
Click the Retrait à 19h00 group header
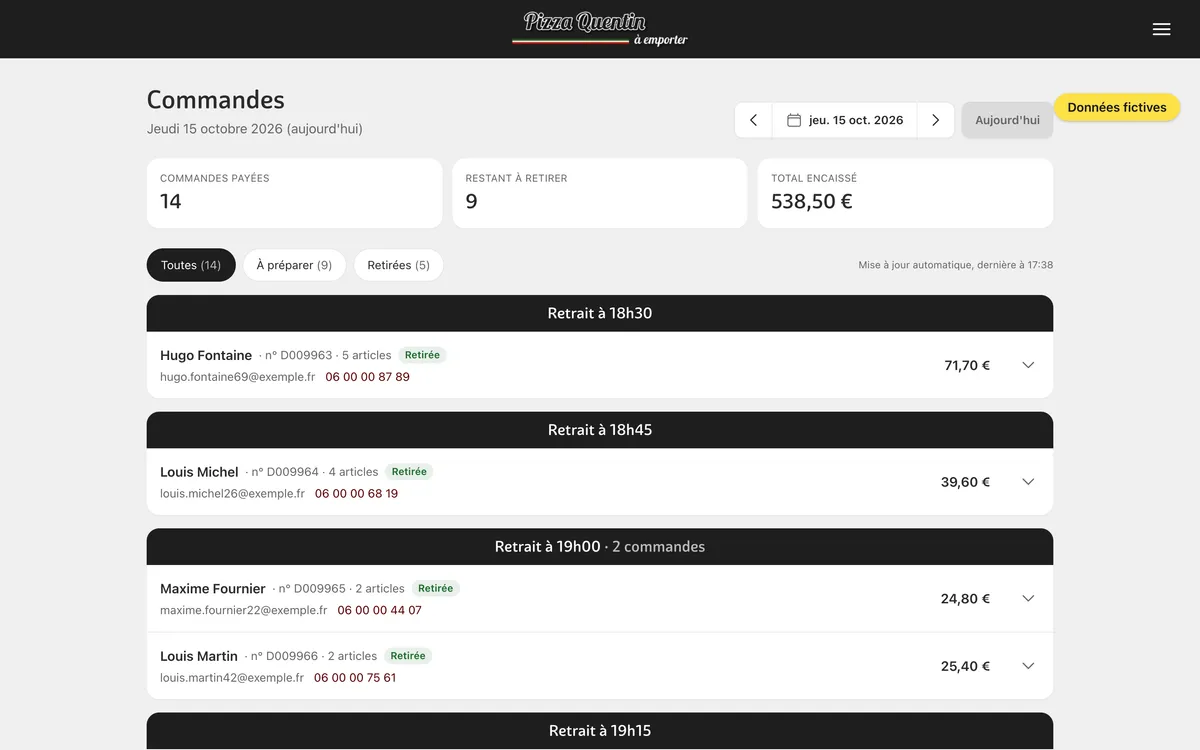point(600,547)
